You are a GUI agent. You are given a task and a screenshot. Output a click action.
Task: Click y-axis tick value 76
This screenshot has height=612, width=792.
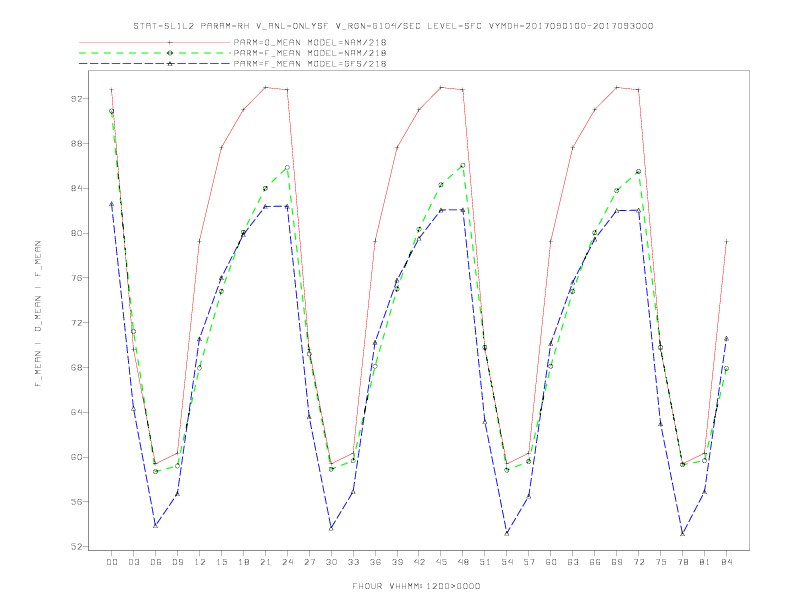pyautogui.click(x=76, y=278)
